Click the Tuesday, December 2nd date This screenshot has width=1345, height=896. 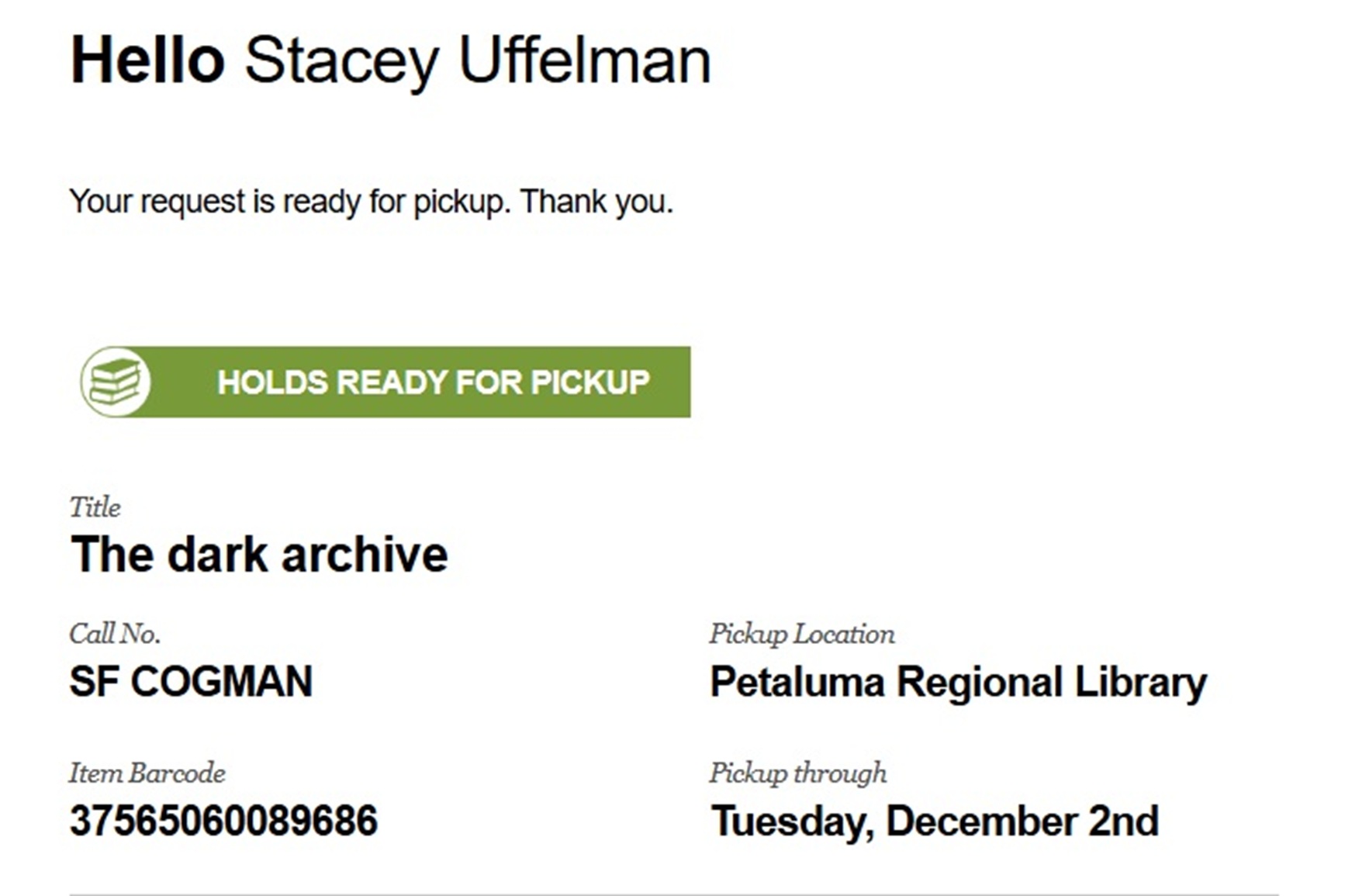935,821
